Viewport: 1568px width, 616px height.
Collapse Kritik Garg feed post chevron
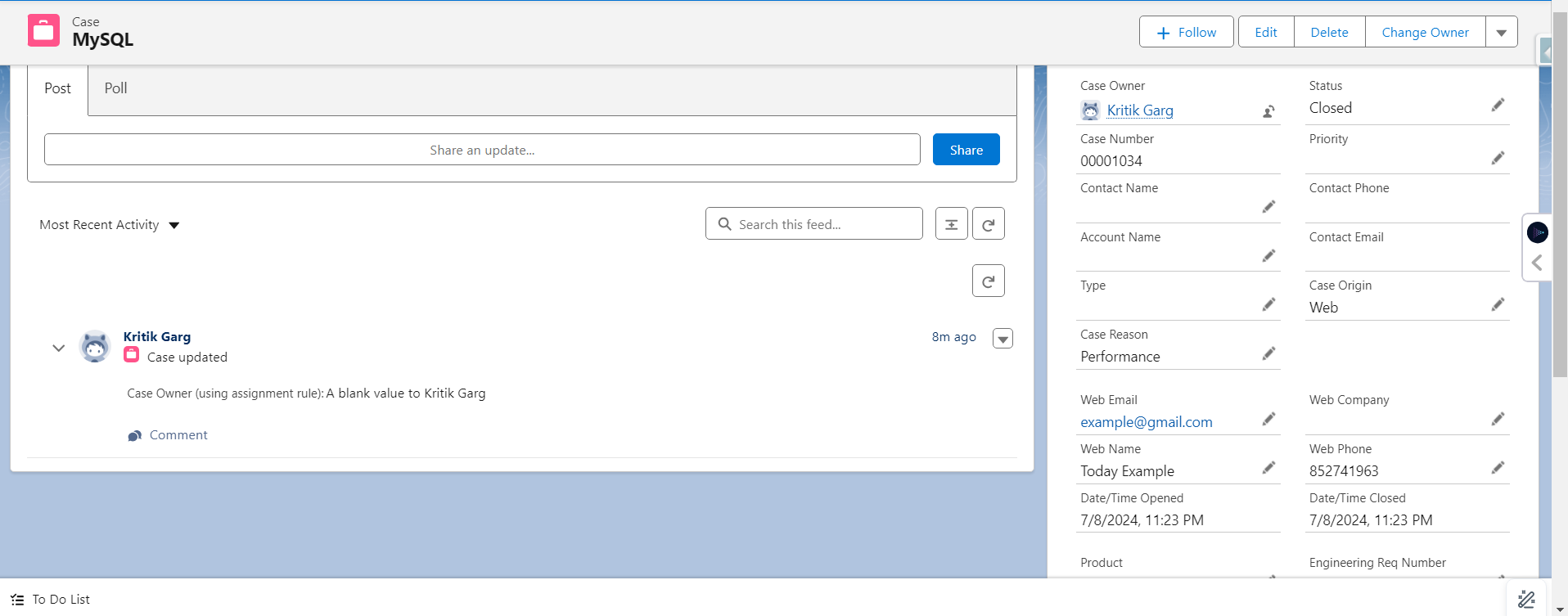tap(58, 348)
